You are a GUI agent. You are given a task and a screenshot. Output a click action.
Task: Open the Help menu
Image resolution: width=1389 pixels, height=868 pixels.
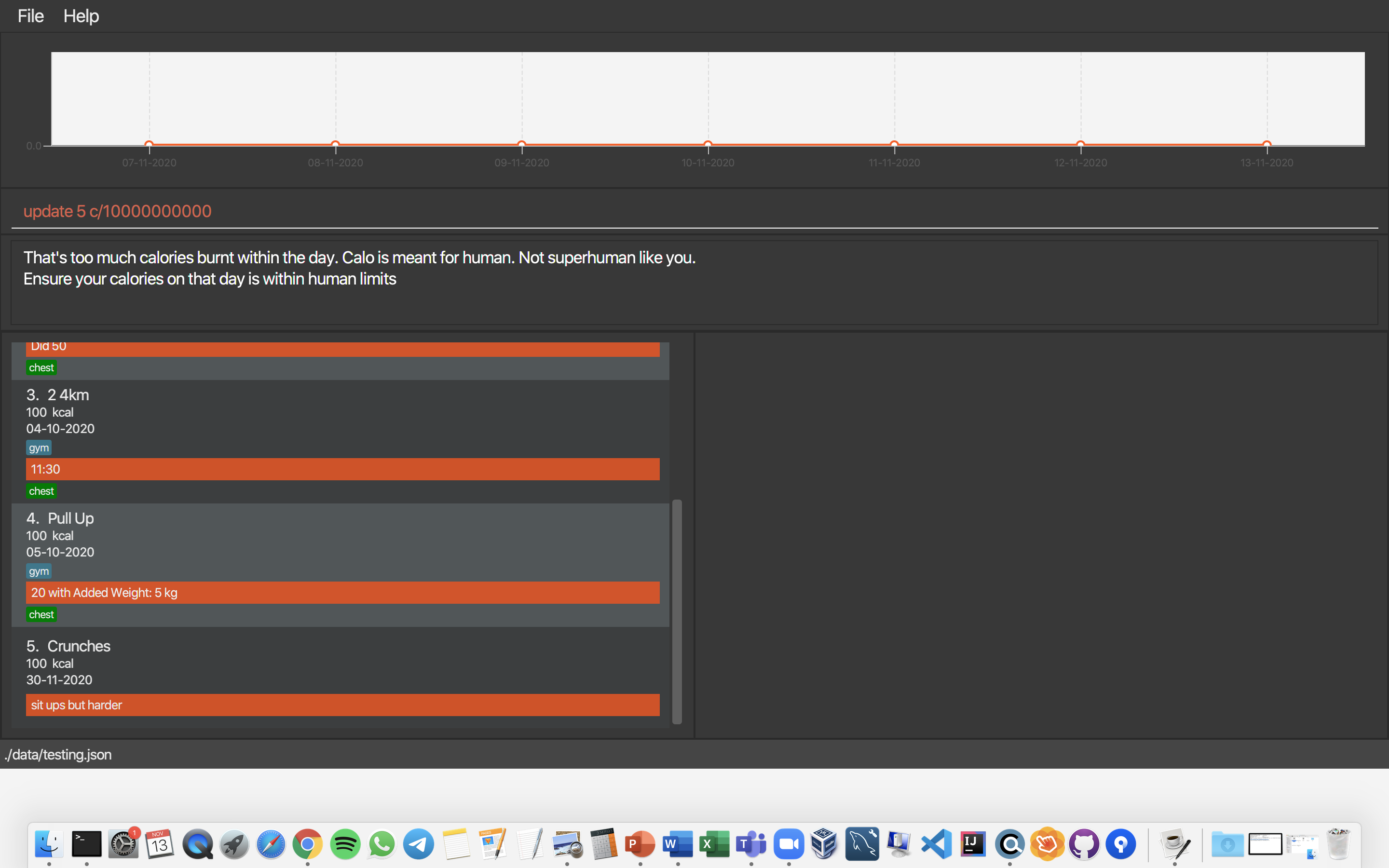[x=81, y=16]
